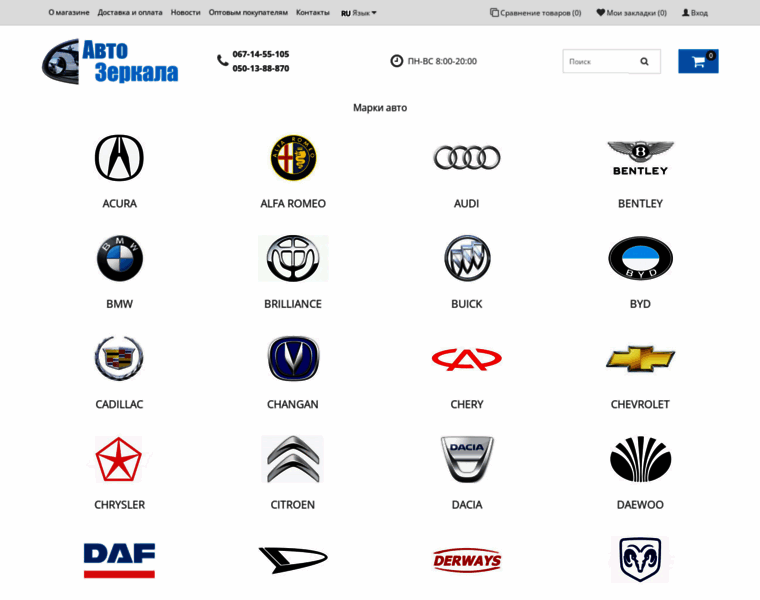Open the О магазине menu item
Screen dimensions: 760x600
coord(69,13)
